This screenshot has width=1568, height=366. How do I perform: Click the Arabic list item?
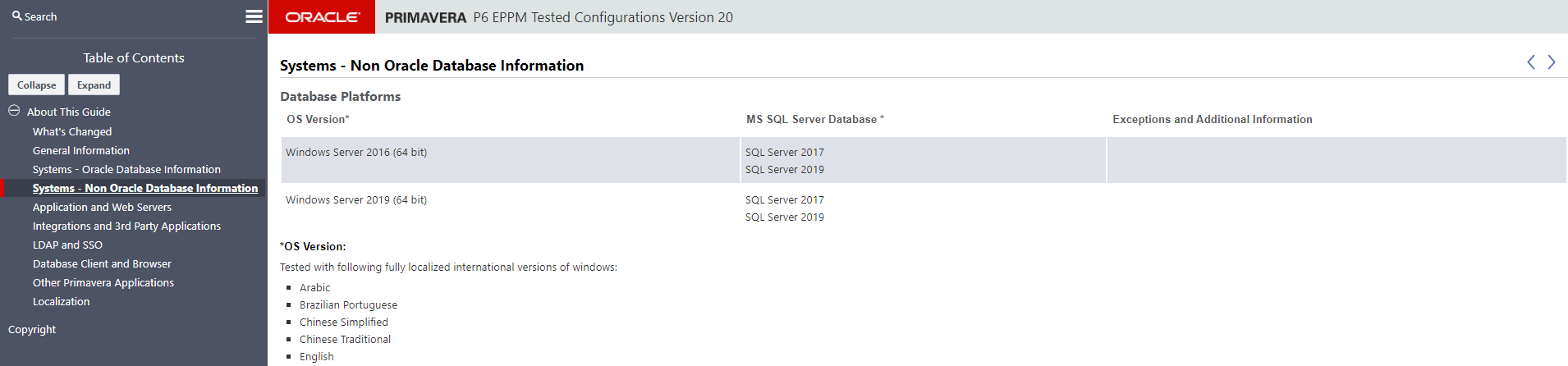tap(314, 287)
